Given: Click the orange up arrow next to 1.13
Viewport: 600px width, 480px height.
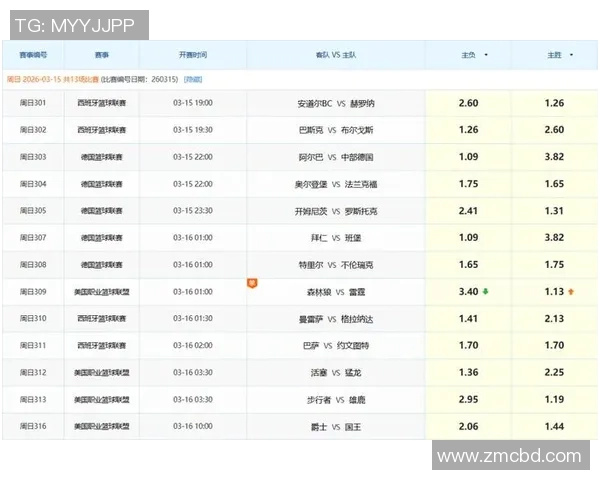Looking at the screenshot, I should (x=571, y=292).
